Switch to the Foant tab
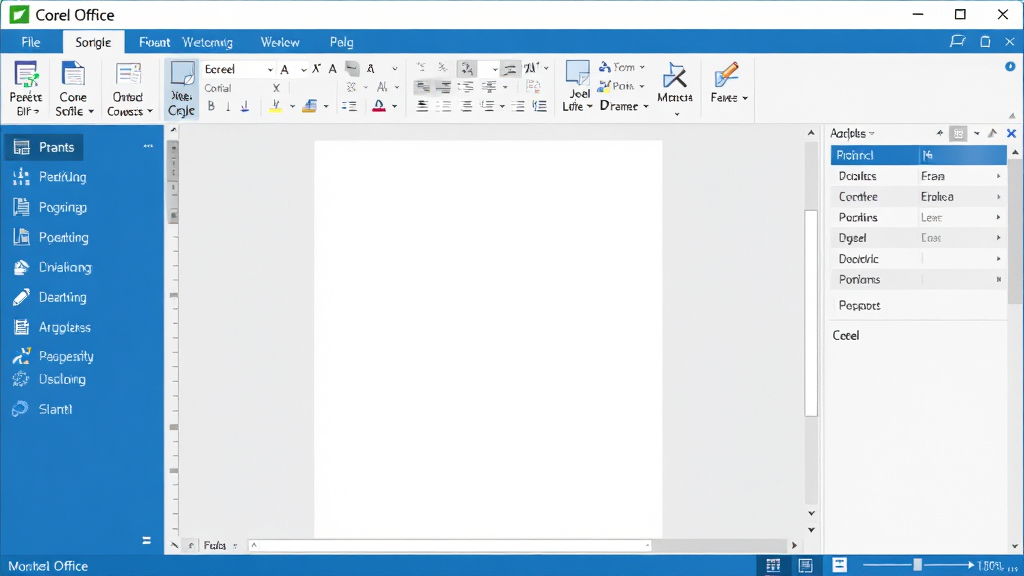The width and height of the screenshot is (1024, 576). tap(154, 42)
